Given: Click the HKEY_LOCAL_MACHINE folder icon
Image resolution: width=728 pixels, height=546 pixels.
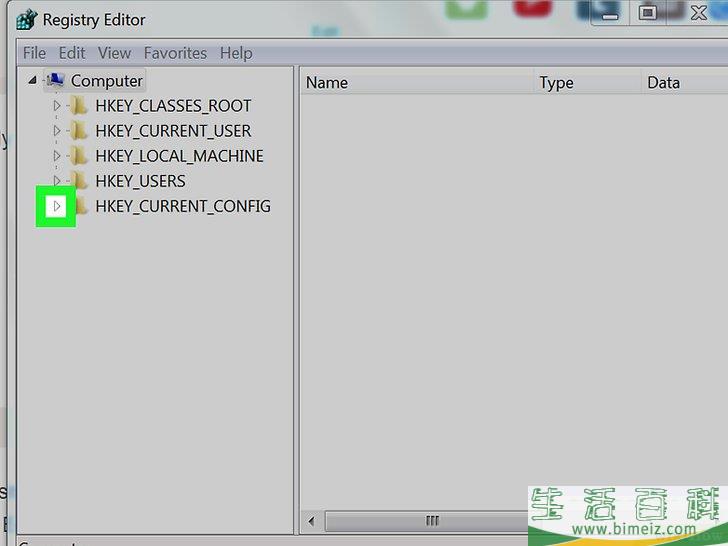Looking at the screenshot, I should [x=79, y=156].
